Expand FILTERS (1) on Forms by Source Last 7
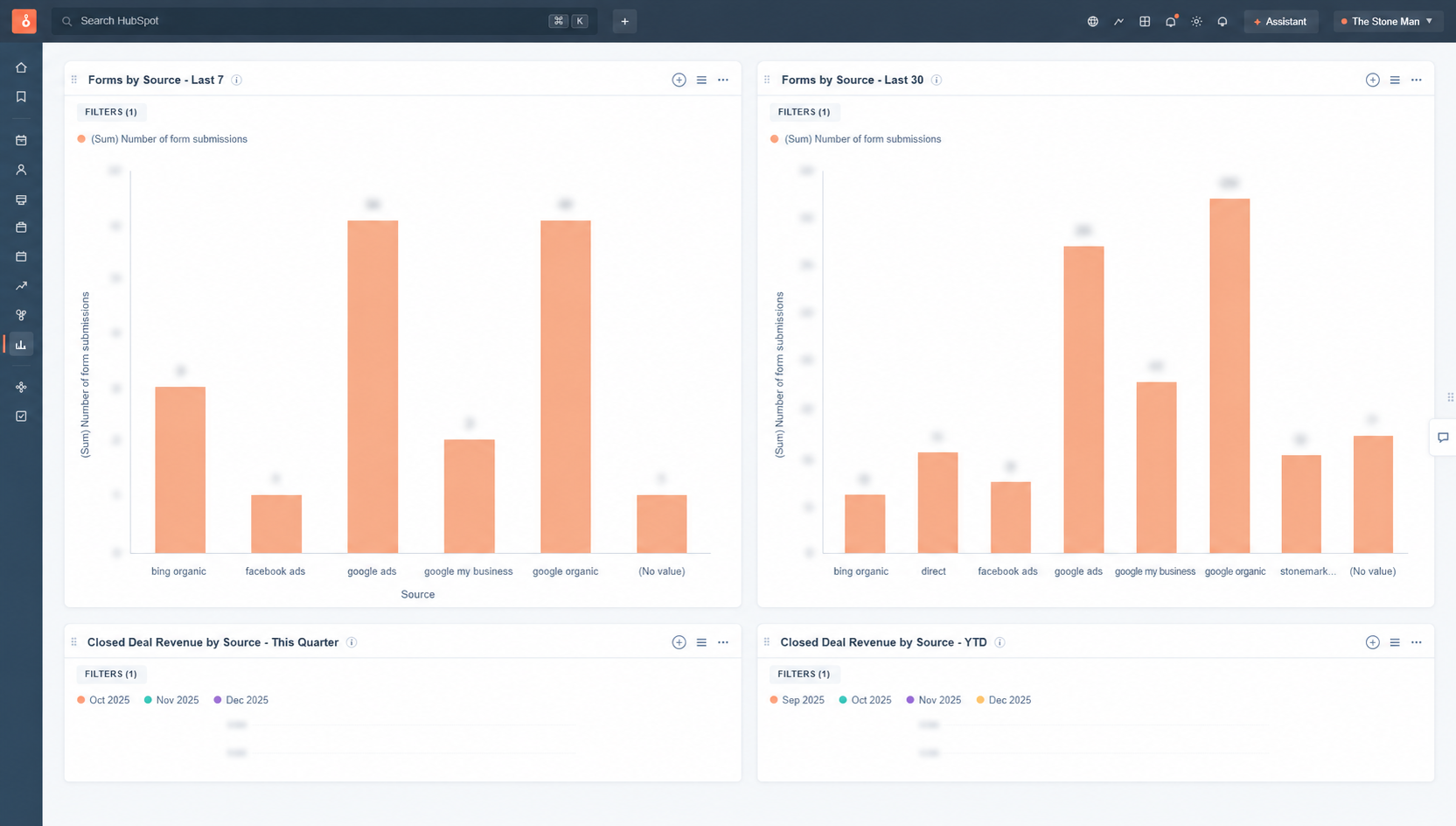Viewport: 1456px width, 826px height. tap(111, 112)
